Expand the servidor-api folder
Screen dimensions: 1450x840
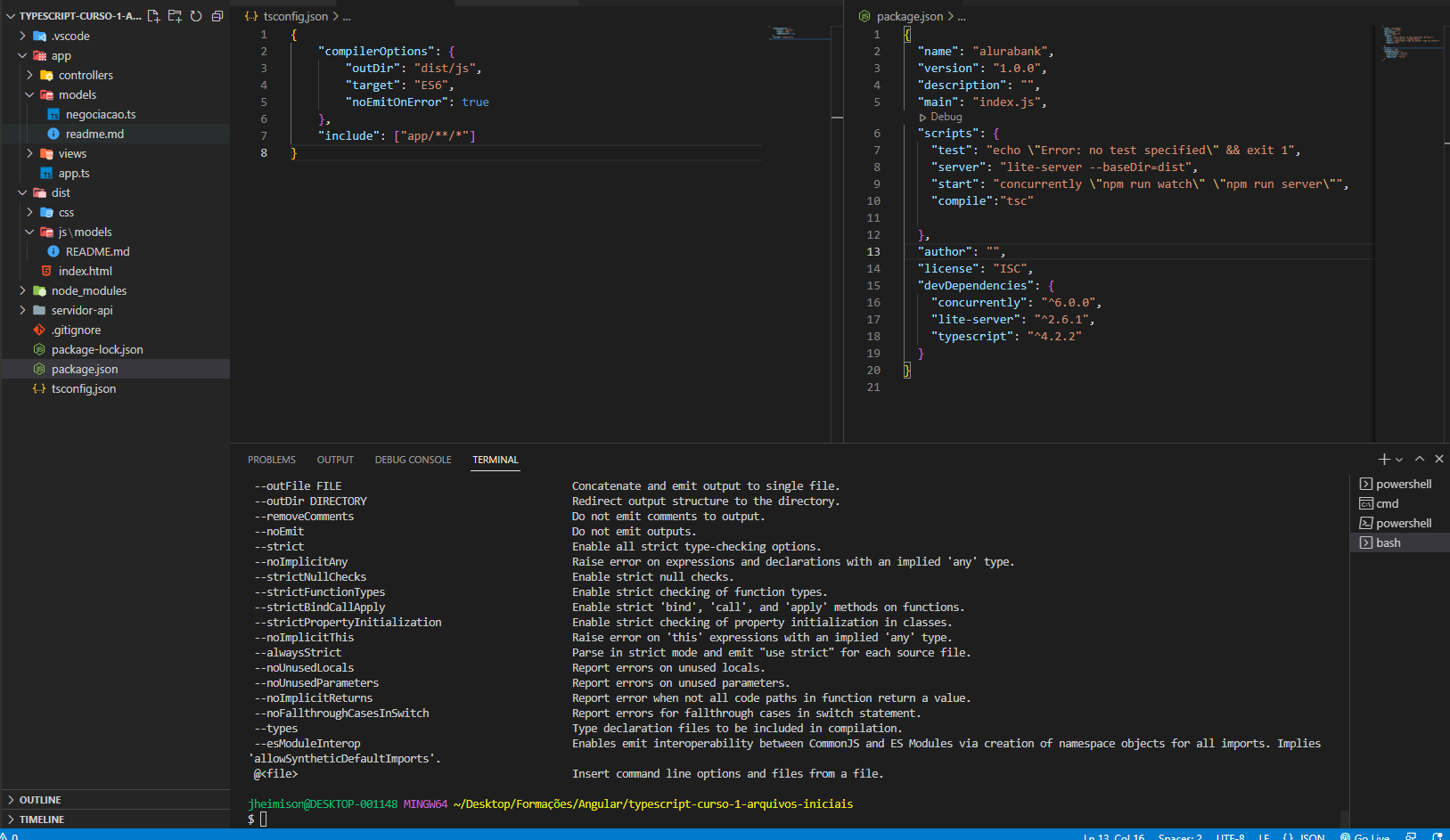click(x=115, y=310)
